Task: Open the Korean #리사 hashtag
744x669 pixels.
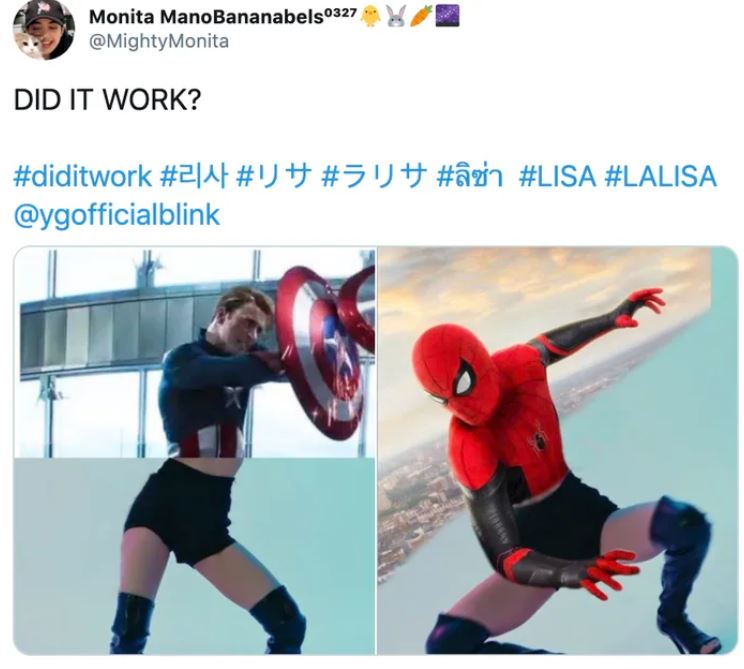Action: coord(194,176)
